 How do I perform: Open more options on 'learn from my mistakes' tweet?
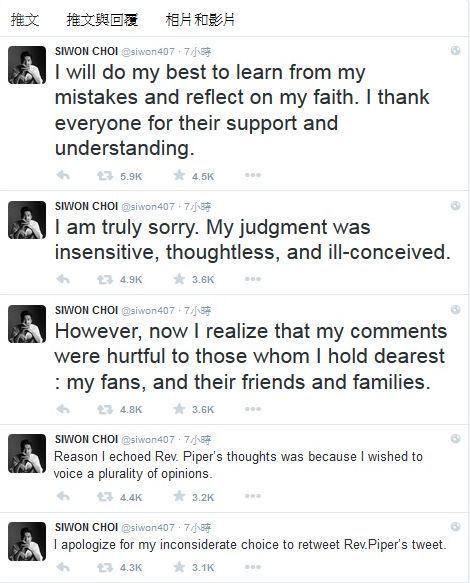pos(252,175)
